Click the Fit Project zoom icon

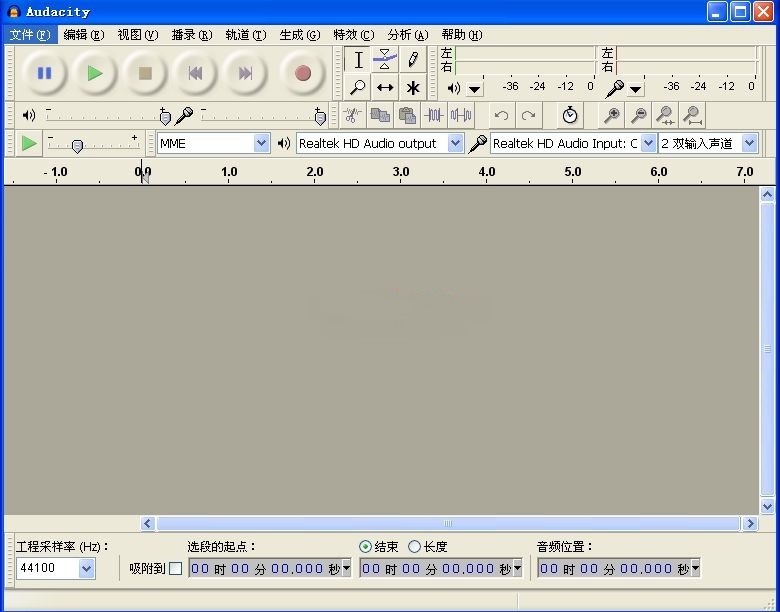(x=692, y=115)
